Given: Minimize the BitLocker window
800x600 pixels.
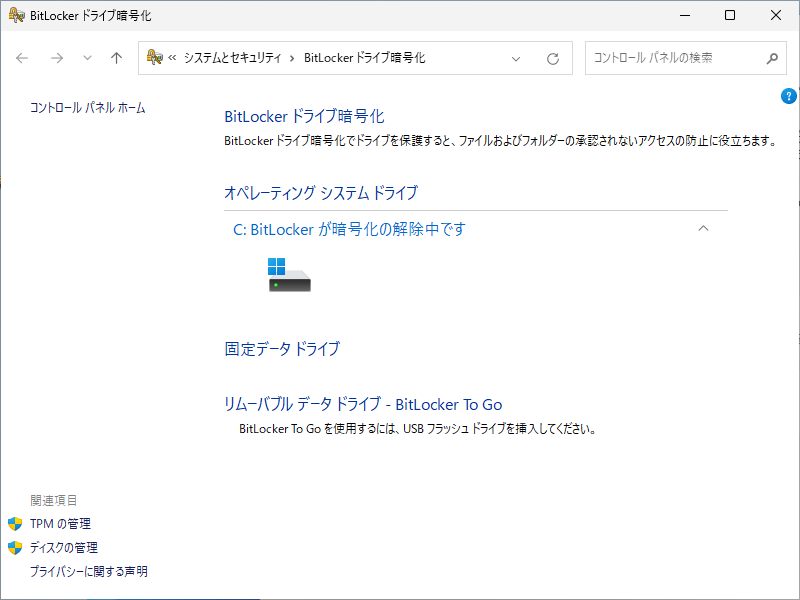Looking at the screenshot, I should click(x=685, y=15).
